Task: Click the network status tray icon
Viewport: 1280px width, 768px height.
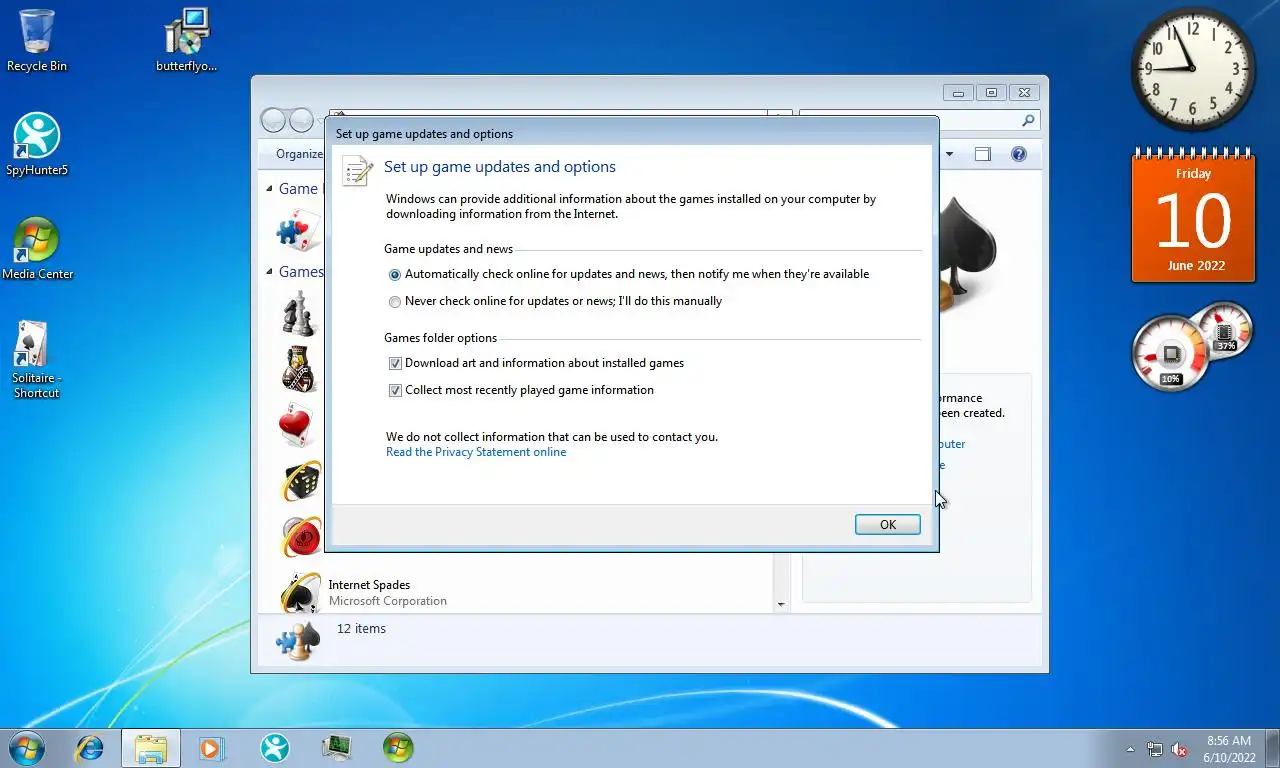Action: pos(1155,749)
